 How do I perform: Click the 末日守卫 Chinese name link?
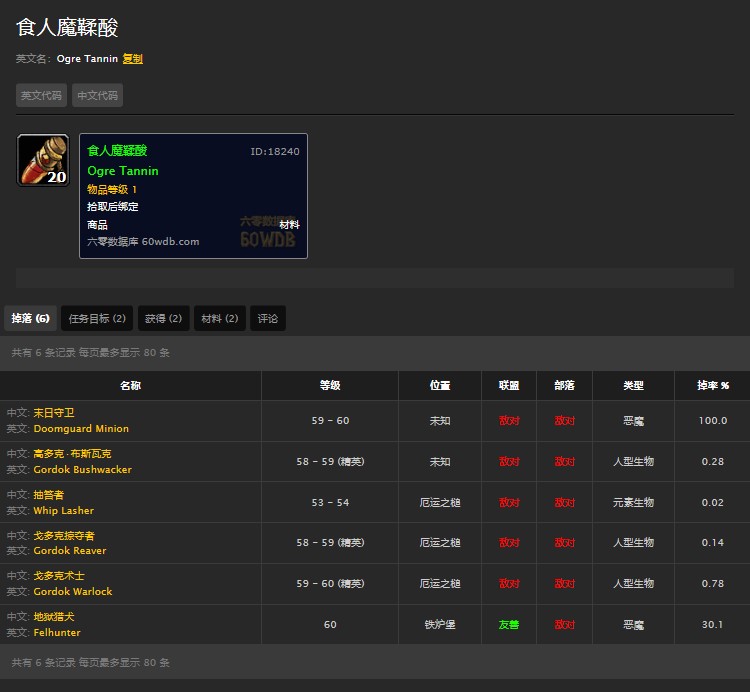[54, 413]
